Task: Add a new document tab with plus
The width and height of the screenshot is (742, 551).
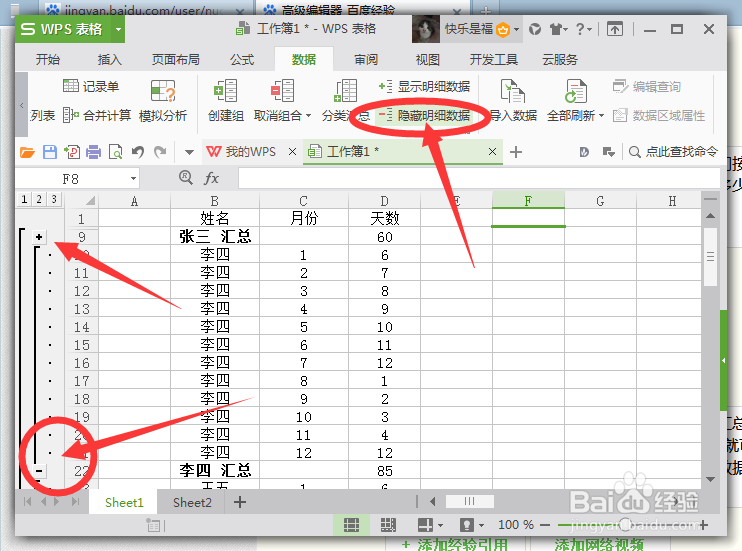Action: tap(516, 152)
